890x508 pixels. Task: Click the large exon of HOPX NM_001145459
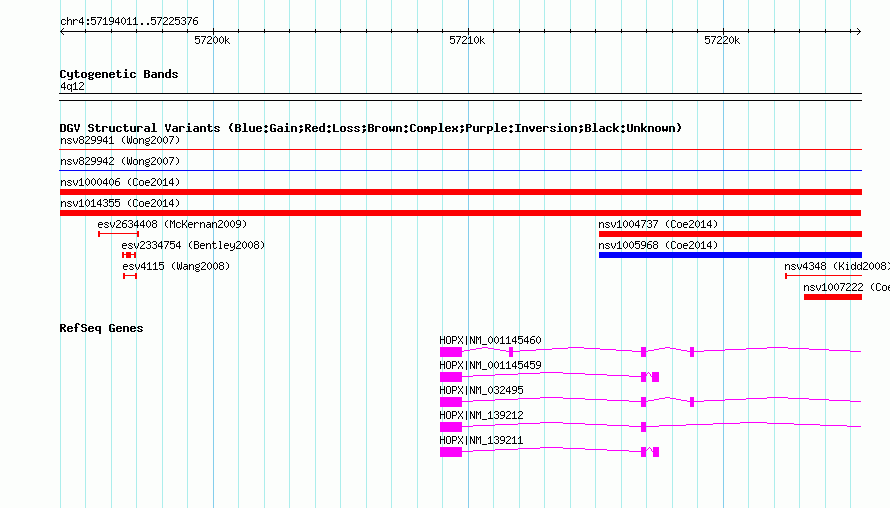tap(451, 377)
